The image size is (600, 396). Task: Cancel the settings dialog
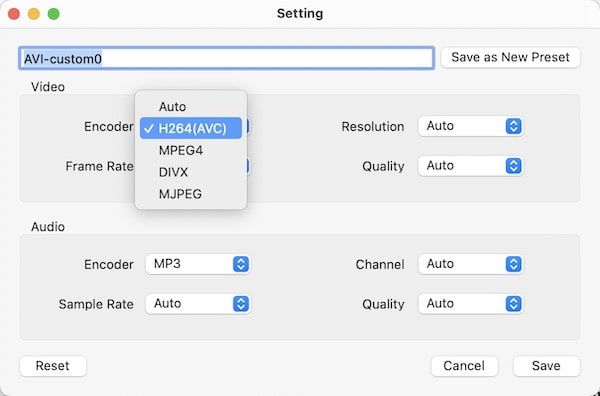point(464,366)
